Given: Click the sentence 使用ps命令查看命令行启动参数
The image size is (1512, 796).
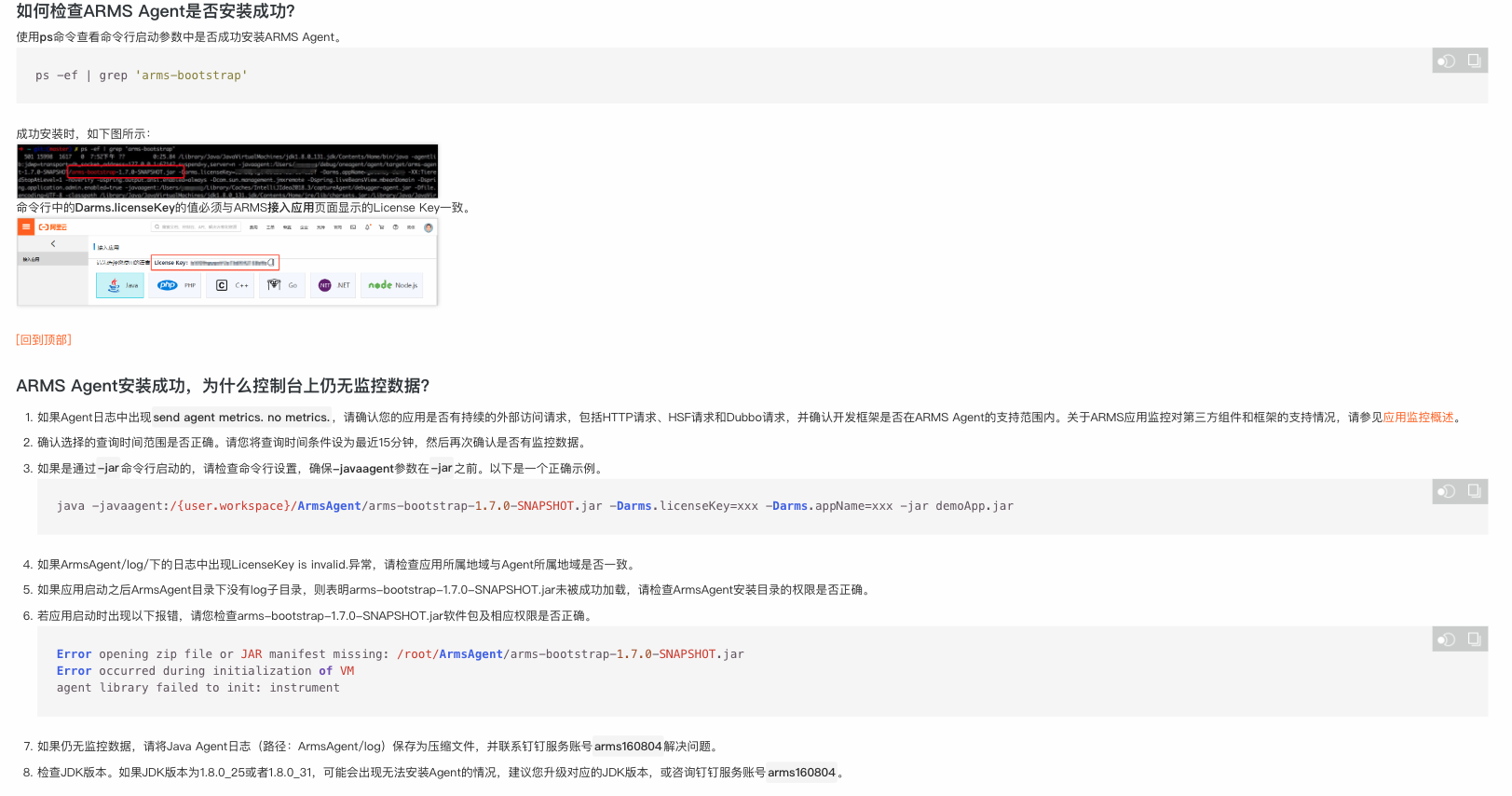Looking at the screenshot, I should (181, 37).
